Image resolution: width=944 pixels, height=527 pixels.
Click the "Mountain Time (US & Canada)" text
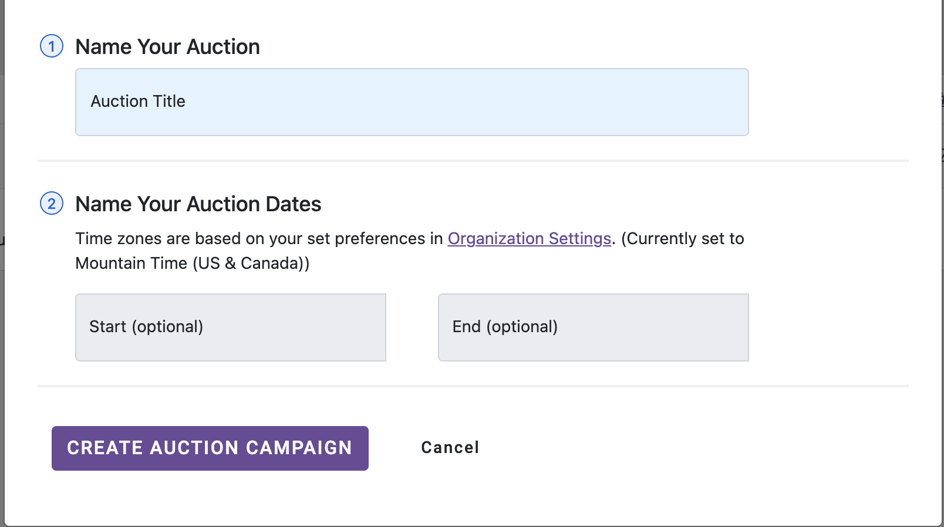192,264
